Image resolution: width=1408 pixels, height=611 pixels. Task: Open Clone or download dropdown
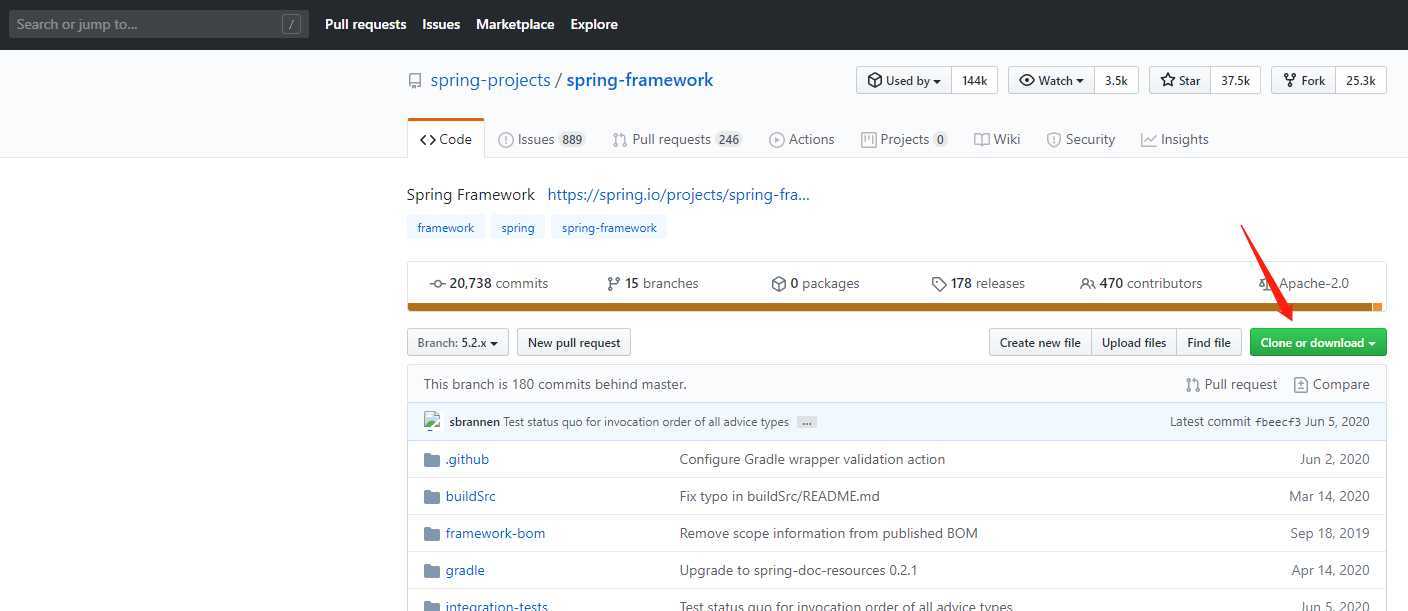pyautogui.click(x=1318, y=343)
